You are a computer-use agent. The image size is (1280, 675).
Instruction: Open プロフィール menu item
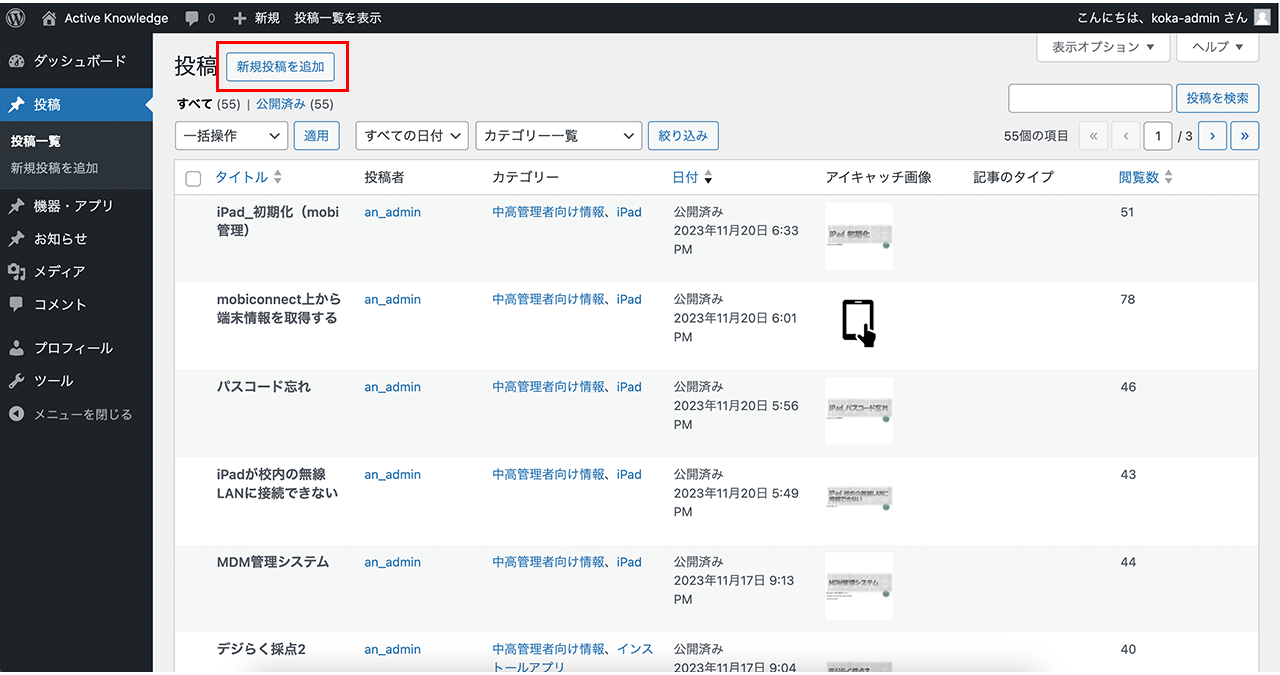(x=76, y=348)
